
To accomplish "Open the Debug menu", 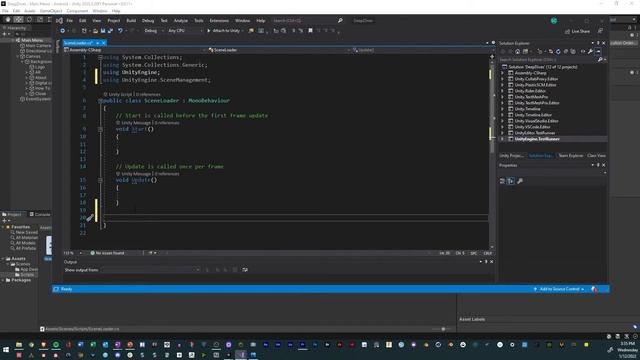I will (148, 20).
